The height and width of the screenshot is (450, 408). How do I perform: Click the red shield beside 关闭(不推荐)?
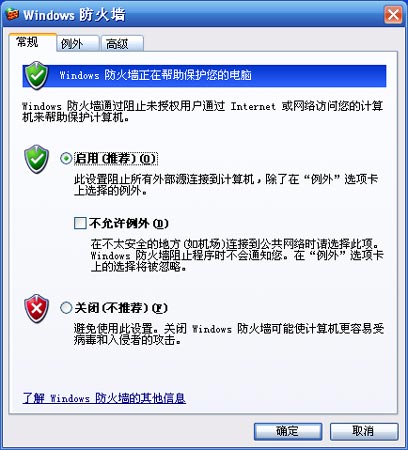[36, 308]
